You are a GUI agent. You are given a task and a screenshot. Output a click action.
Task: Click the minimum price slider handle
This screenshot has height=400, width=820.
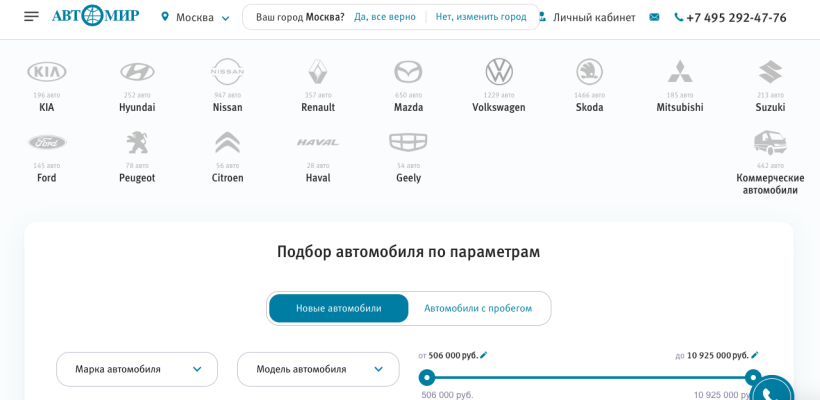pyautogui.click(x=427, y=378)
